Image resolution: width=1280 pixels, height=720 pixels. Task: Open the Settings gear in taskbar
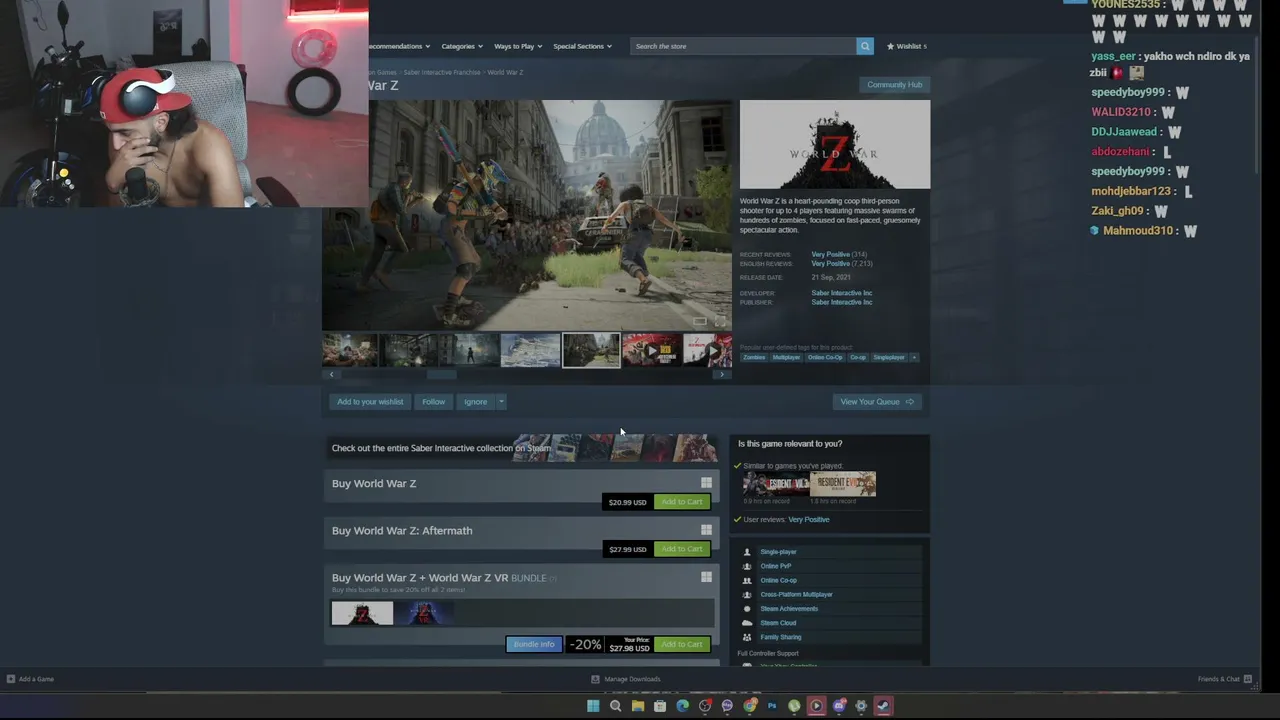click(861, 706)
